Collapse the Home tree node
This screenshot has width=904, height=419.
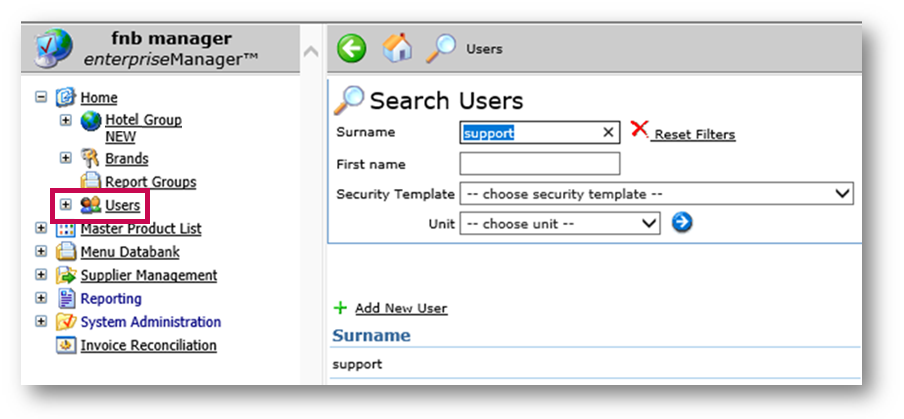tap(42, 97)
